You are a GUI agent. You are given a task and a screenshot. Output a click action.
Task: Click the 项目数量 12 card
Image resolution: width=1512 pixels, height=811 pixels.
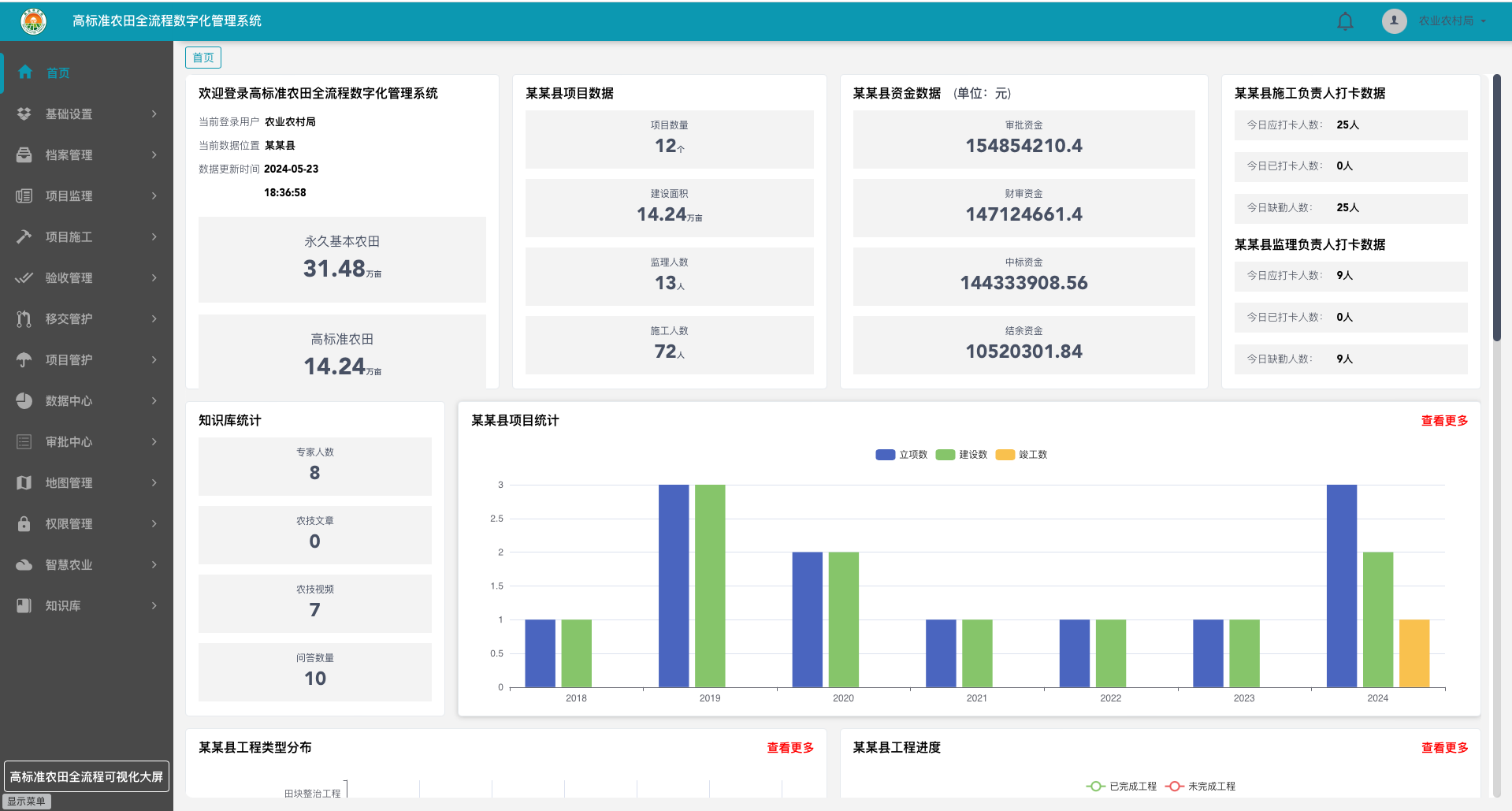670,140
